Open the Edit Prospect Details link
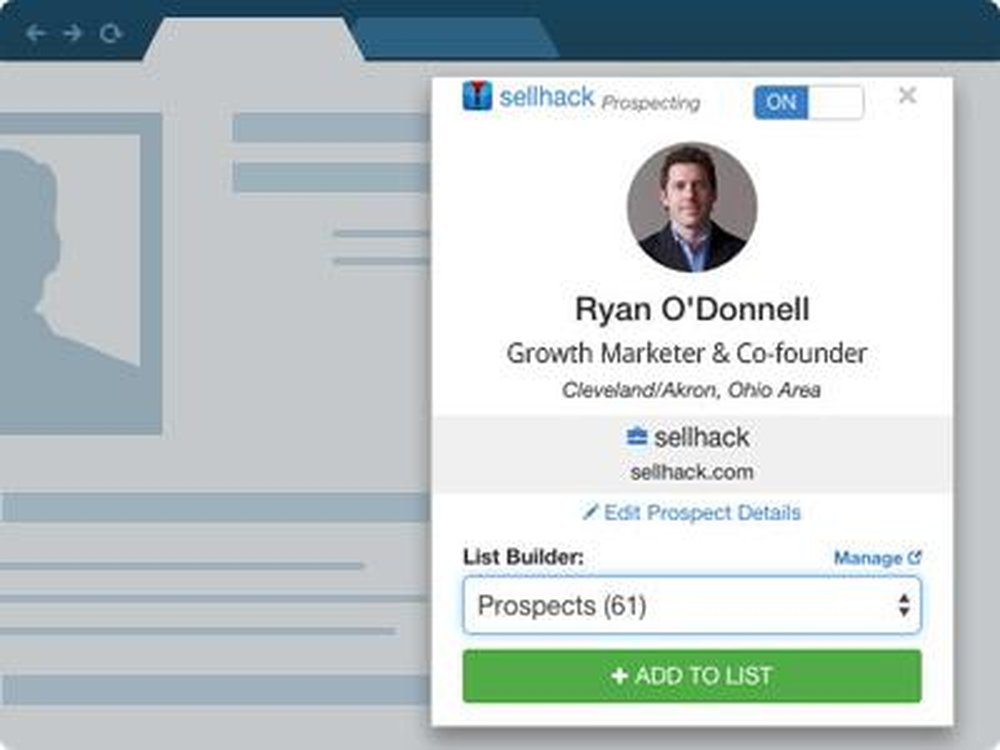The width and height of the screenshot is (1000, 750). (702, 513)
